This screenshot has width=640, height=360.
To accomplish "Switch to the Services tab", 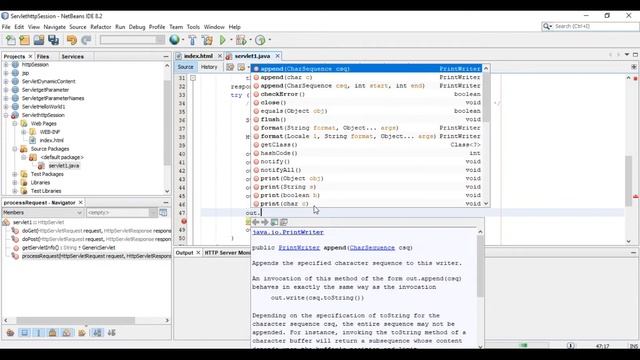I will click(73, 56).
